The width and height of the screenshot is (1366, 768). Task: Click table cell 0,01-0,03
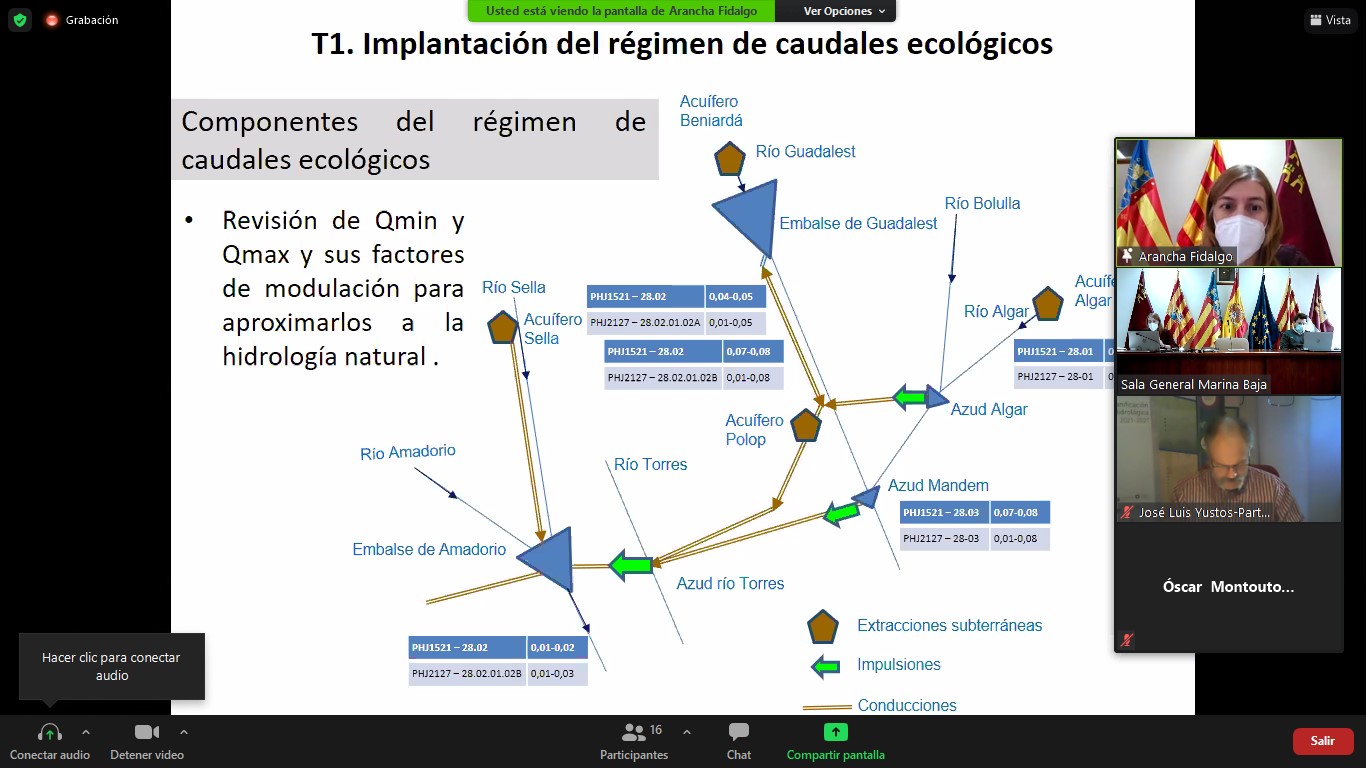pos(558,674)
